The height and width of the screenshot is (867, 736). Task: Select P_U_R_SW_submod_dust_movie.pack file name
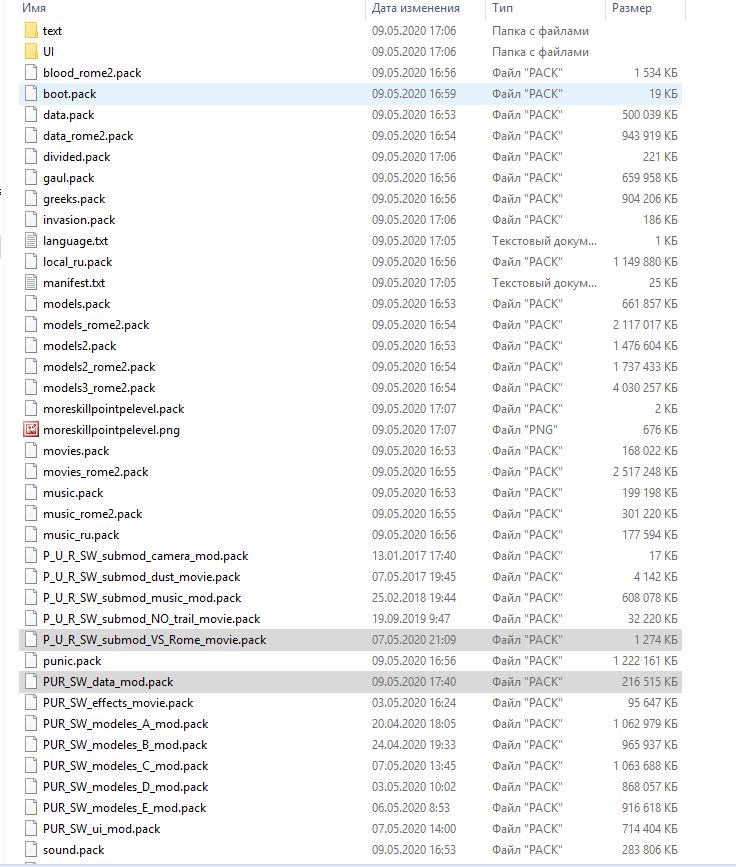coord(142,577)
